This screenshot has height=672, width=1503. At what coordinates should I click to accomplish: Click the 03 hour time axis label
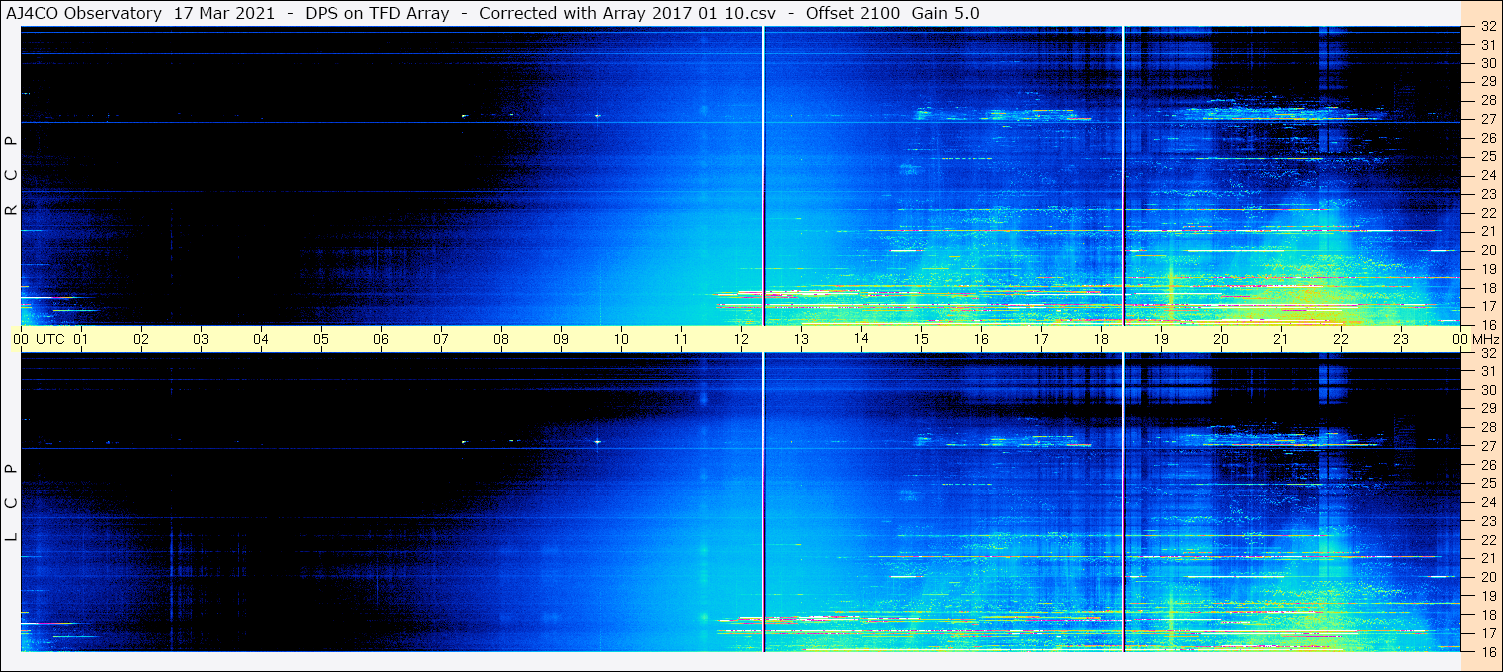pyautogui.click(x=201, y=339)
